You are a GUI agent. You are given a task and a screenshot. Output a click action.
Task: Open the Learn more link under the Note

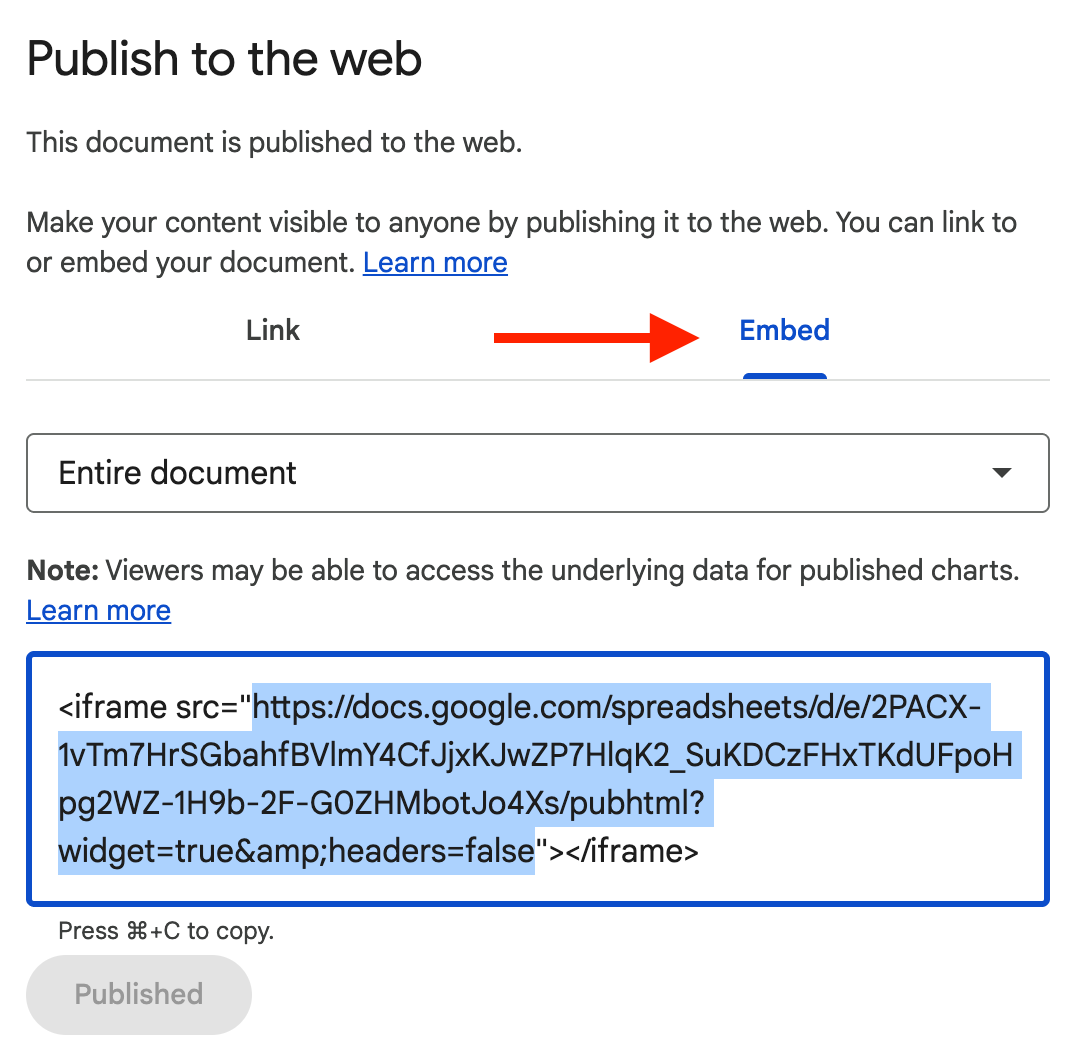(98, 610)
